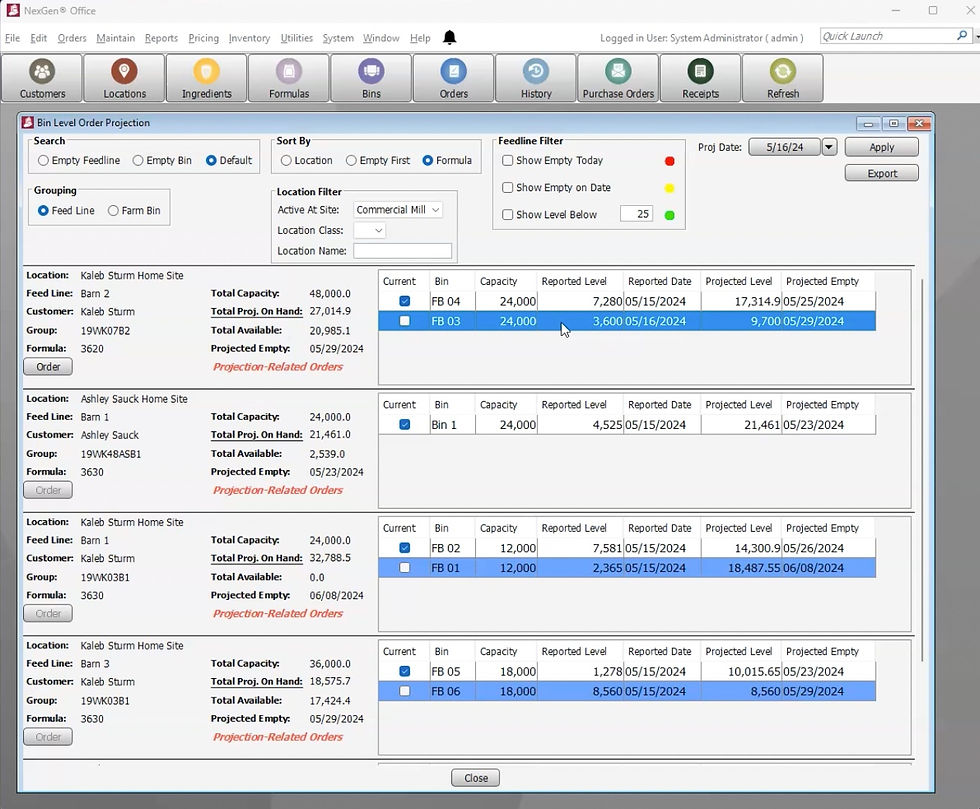
Task: Open the Inventory menu
Action: point(249,38)
